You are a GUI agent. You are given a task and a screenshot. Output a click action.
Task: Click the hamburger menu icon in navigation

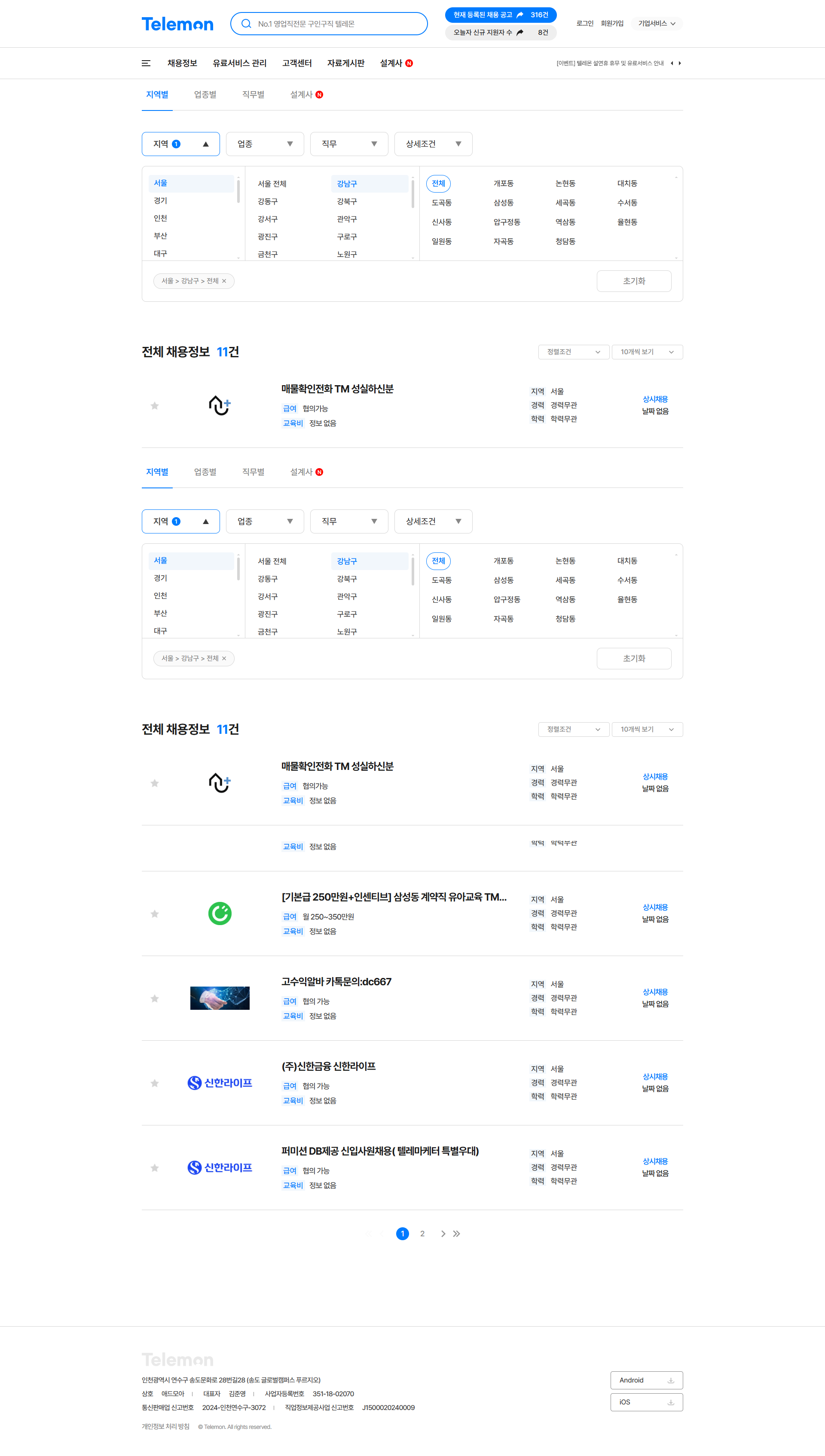pos(146,64)
